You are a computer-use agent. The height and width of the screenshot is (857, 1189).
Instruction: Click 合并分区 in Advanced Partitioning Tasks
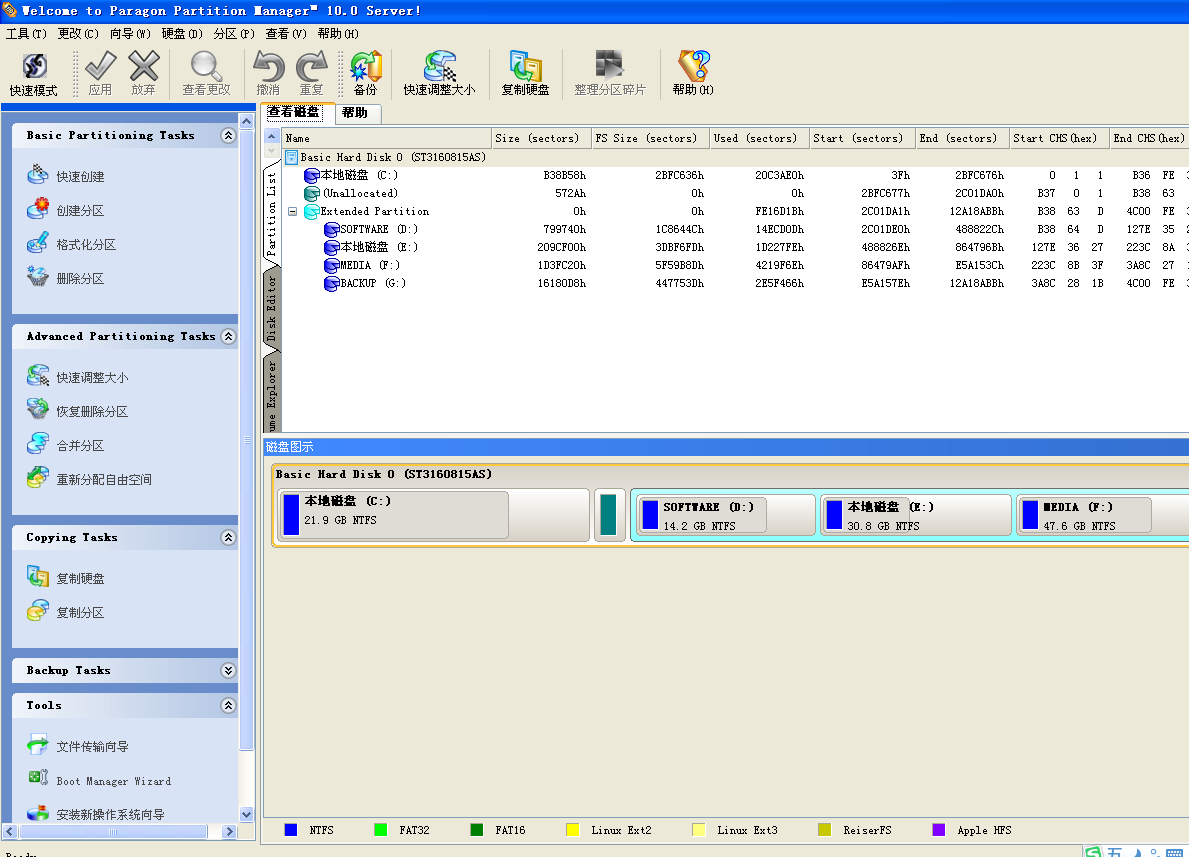click(80, 446)
